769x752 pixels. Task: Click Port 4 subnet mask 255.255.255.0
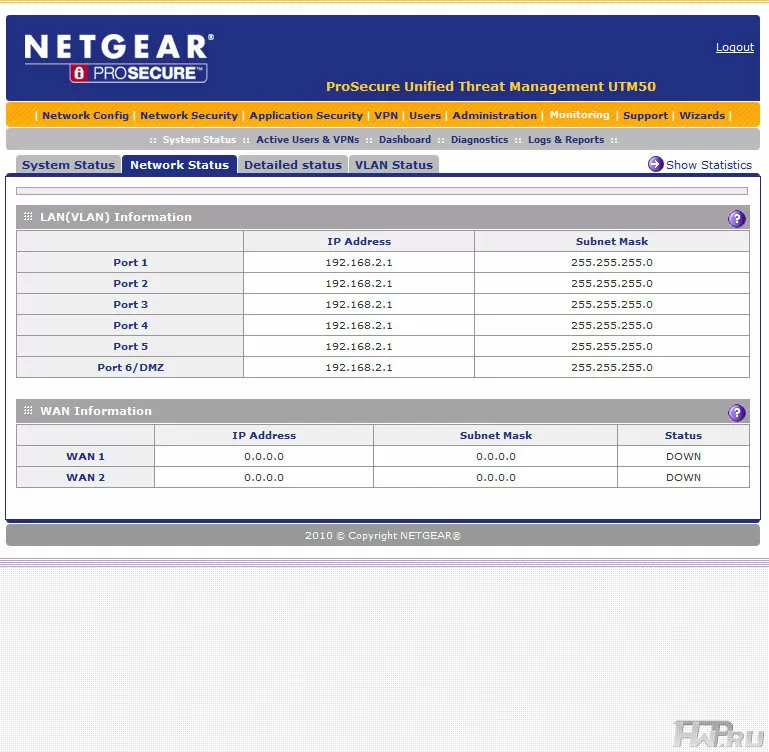(x=612, y=326)
